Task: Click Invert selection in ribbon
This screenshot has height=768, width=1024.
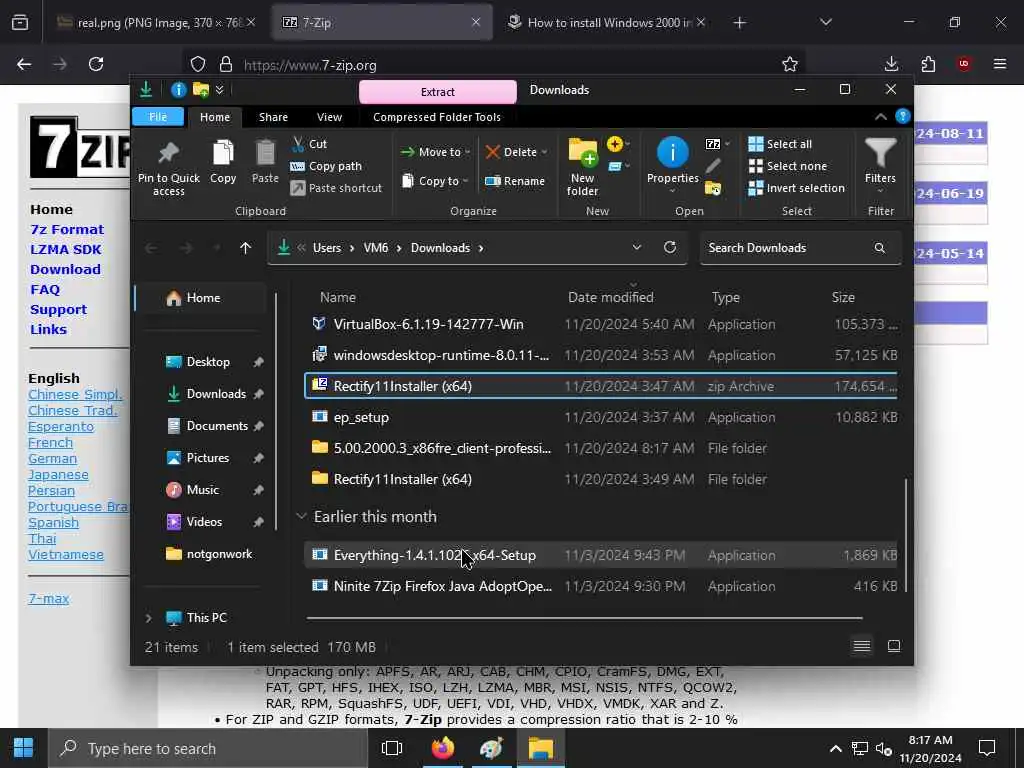Action: point(797,188)
